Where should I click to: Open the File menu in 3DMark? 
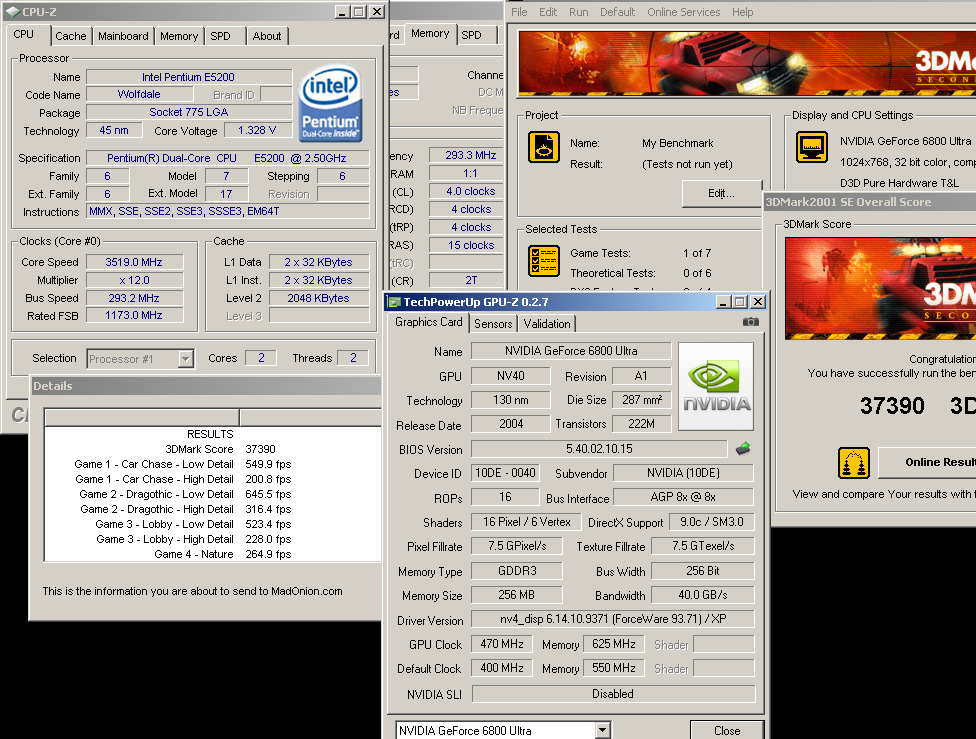[519, 12]
